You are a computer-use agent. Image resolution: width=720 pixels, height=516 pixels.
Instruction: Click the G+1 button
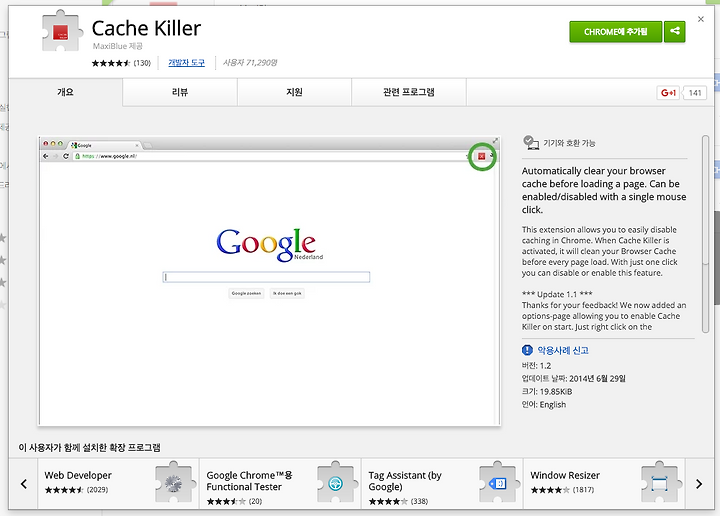668,93
